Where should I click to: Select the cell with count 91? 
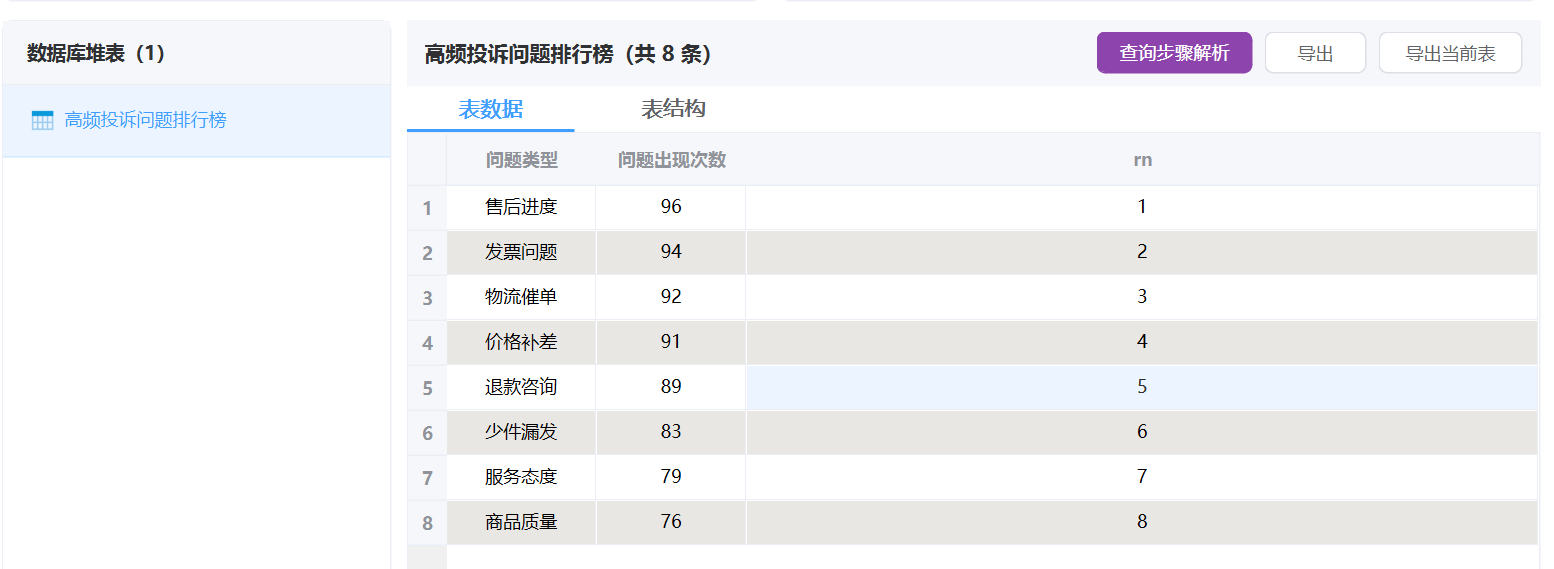pyautogui.click(x=671, y=342)
